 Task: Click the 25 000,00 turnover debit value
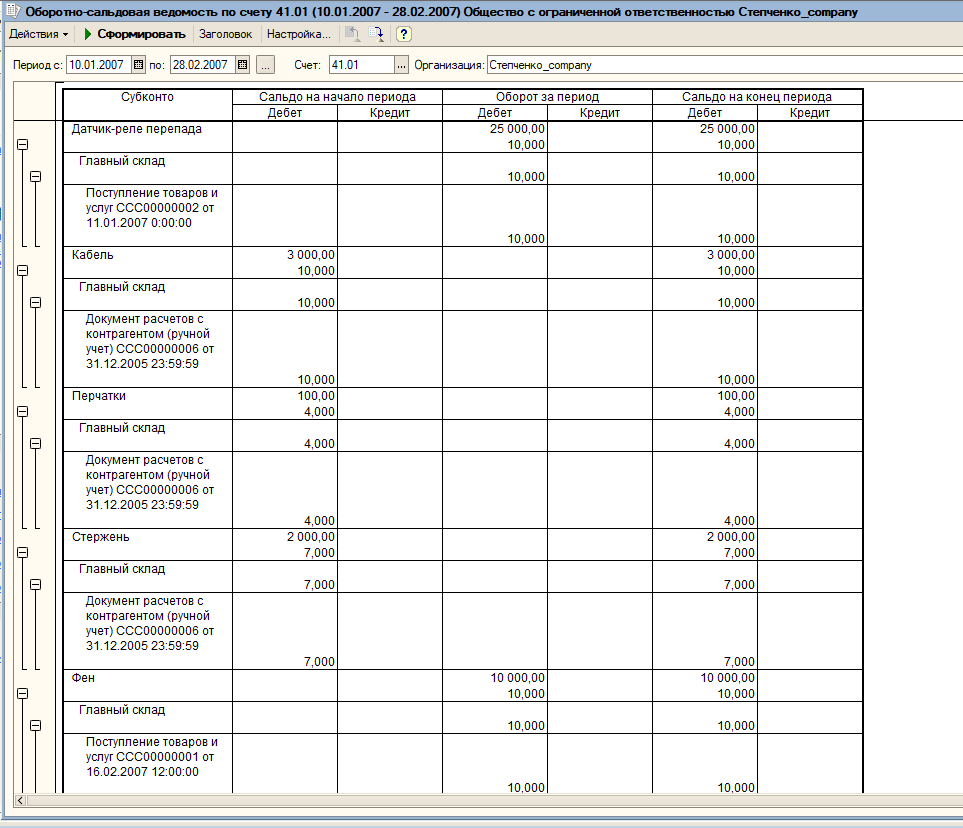tap(517, 129)
